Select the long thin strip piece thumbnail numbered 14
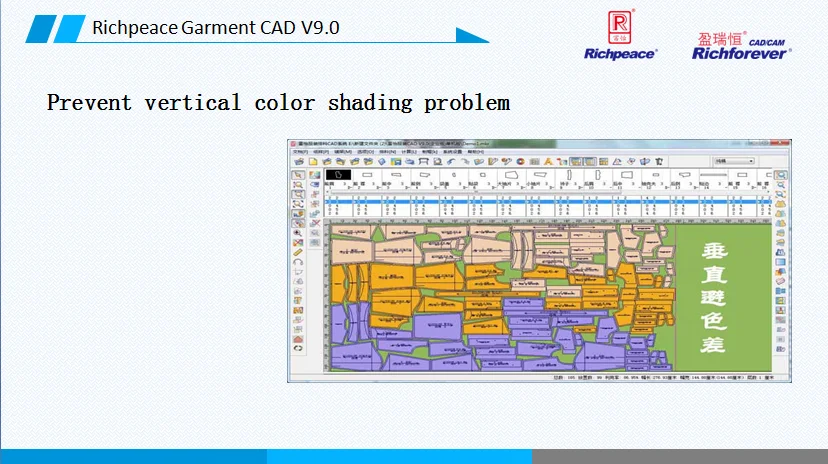The width and height of the screenshot is (828, 464). 713,175
